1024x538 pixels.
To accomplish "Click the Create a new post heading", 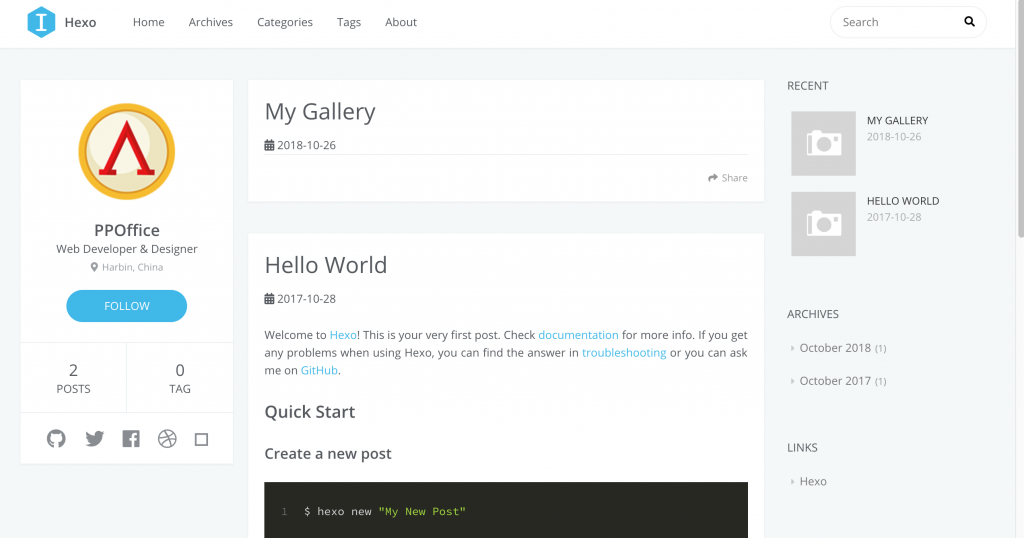I will (x=328, y=454).
